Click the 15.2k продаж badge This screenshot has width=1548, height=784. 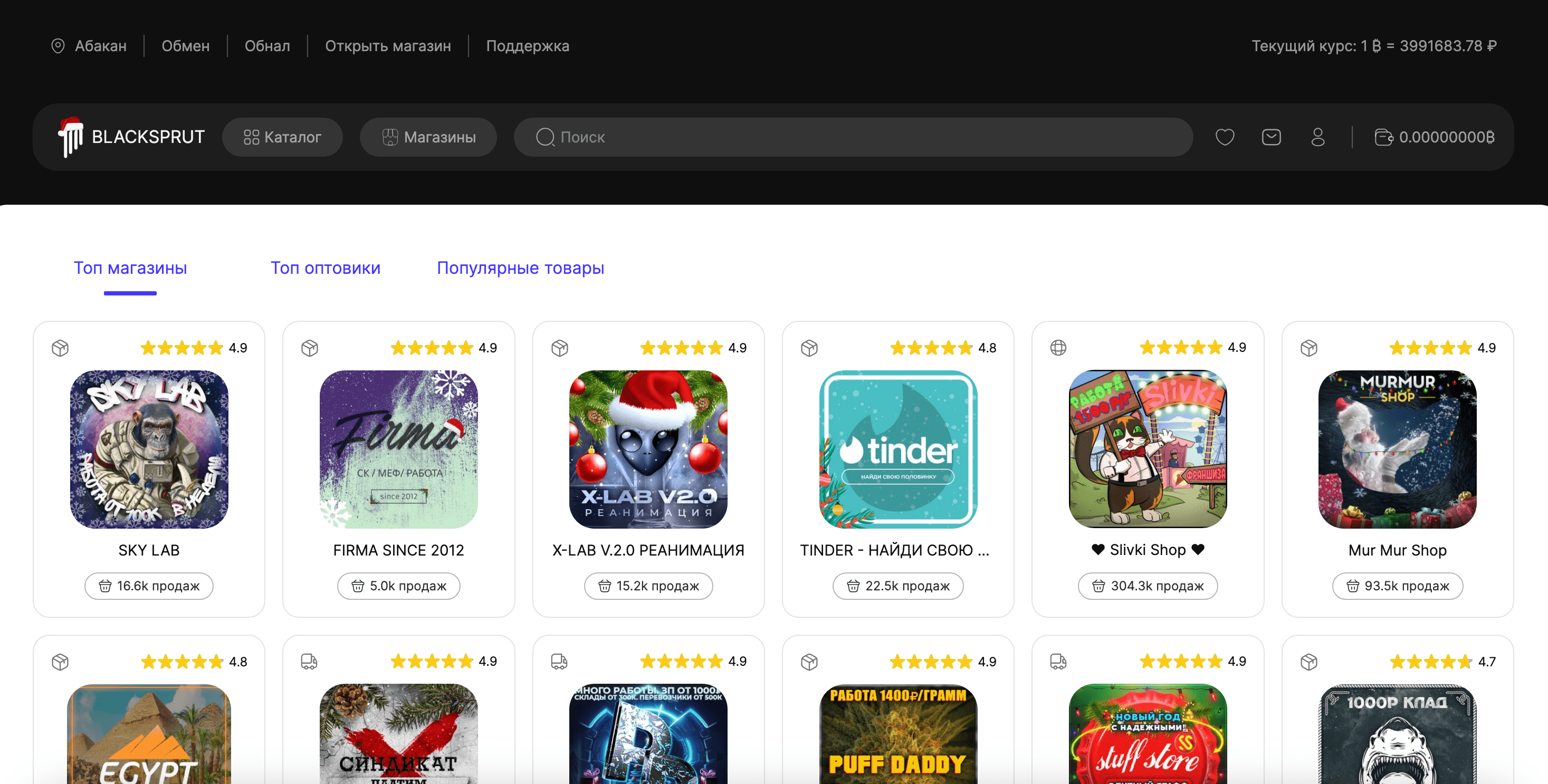(x=648, y=586)
